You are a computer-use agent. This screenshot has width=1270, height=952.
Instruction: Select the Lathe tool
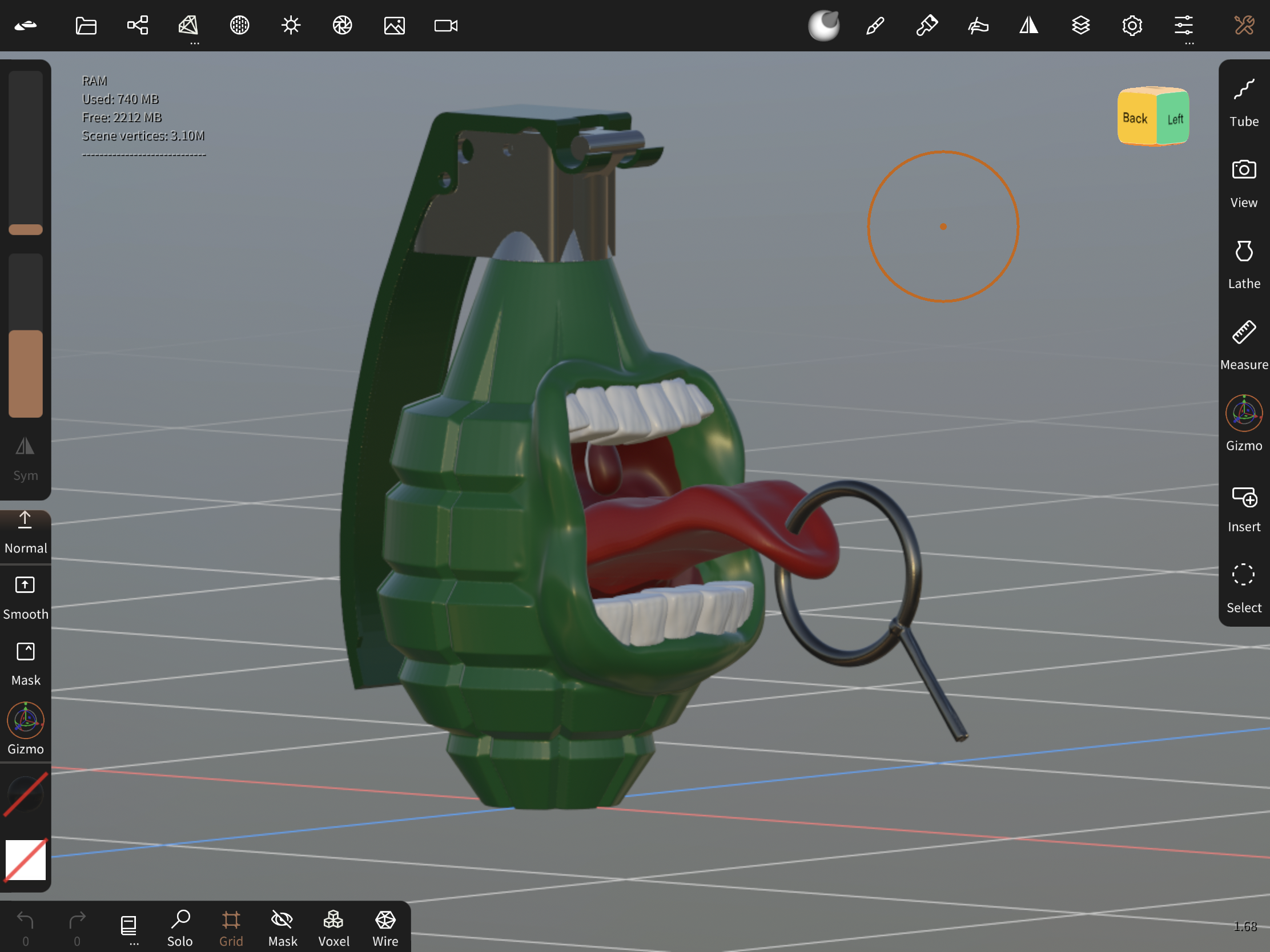[x=1244, y=265]
